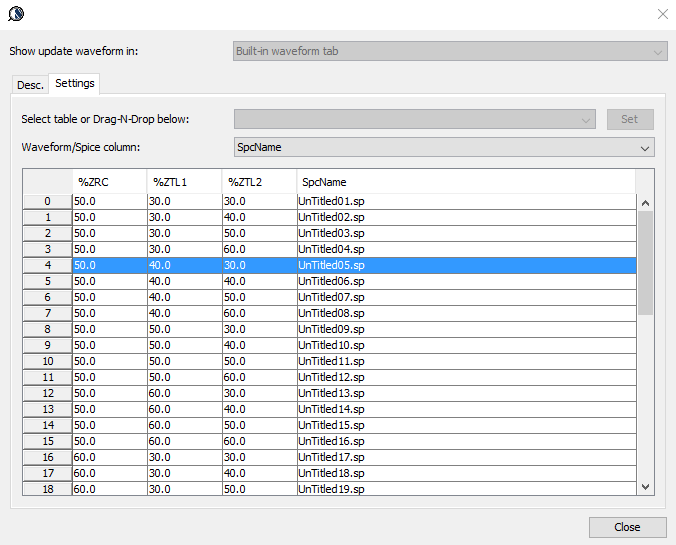Click the %ZTL1 column header

(184, 182)
